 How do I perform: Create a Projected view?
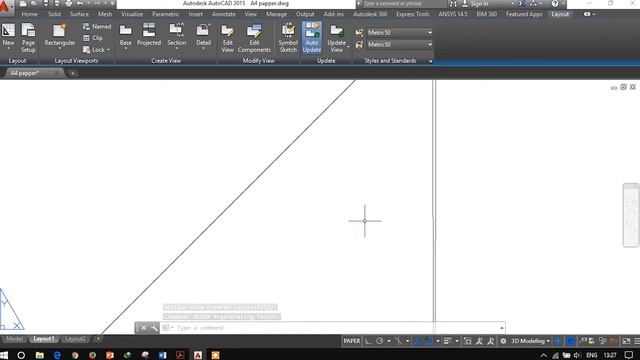(149, 34)
